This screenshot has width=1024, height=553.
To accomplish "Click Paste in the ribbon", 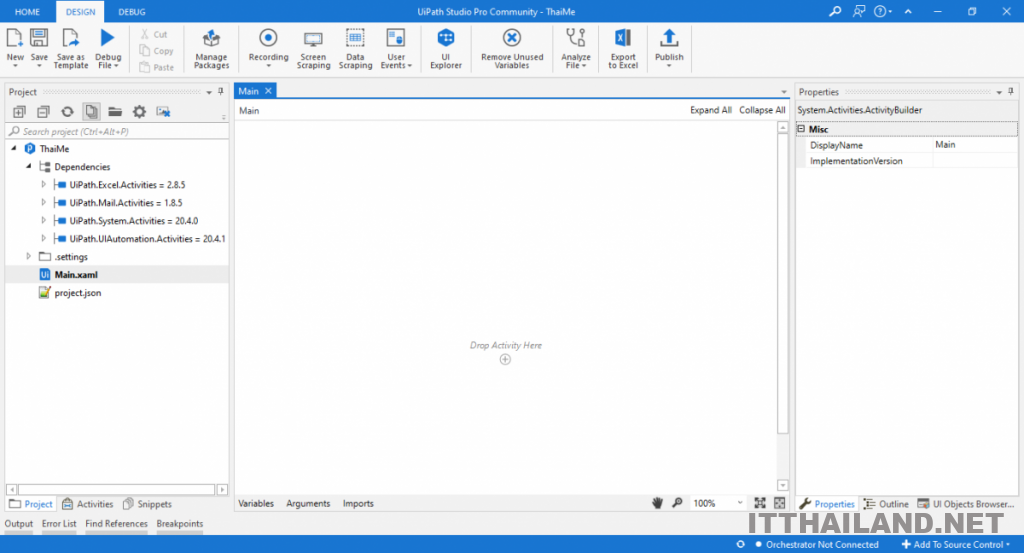I will (157, 67).
